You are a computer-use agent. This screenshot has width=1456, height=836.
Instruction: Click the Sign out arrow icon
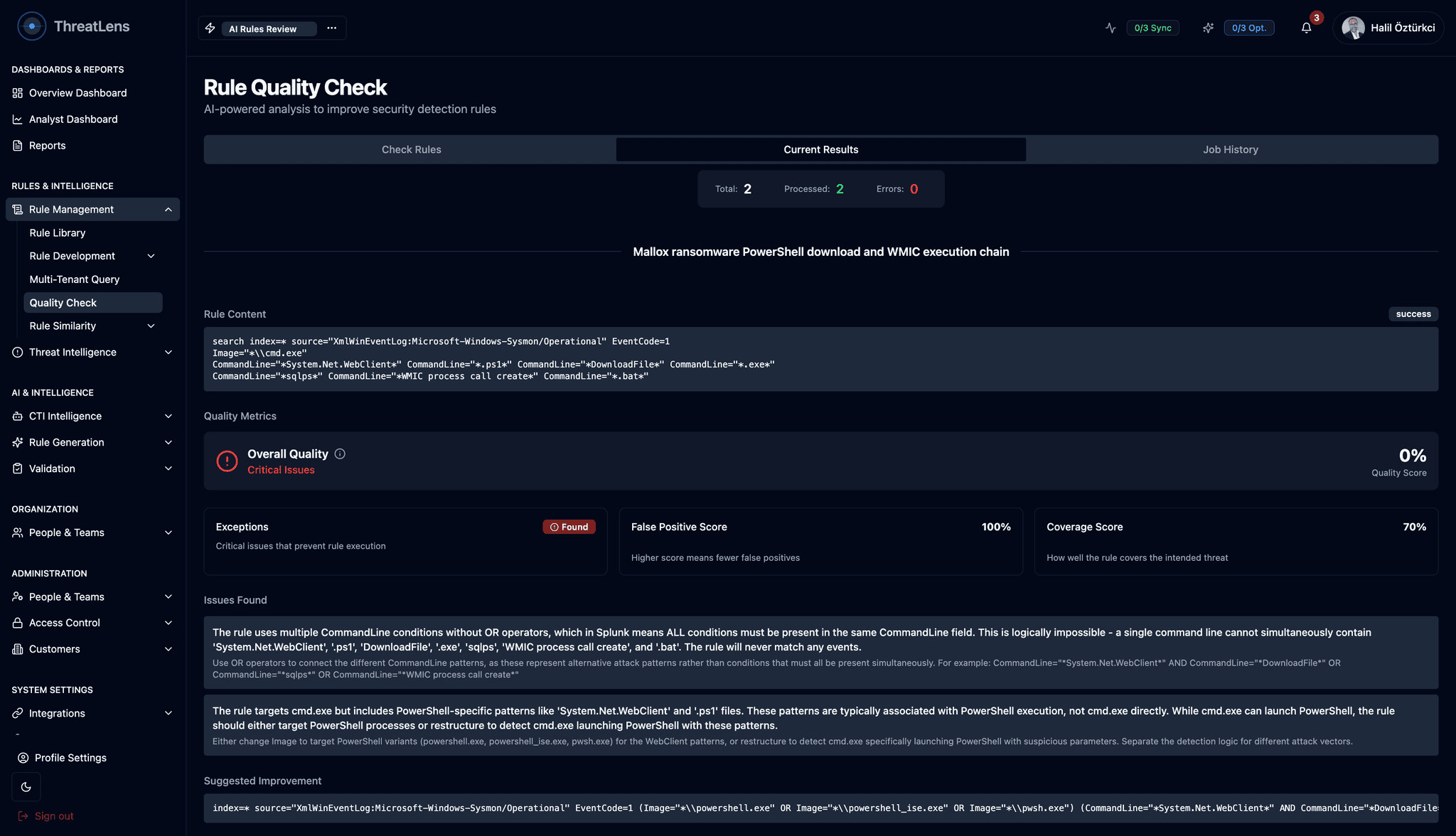[23, 816]
